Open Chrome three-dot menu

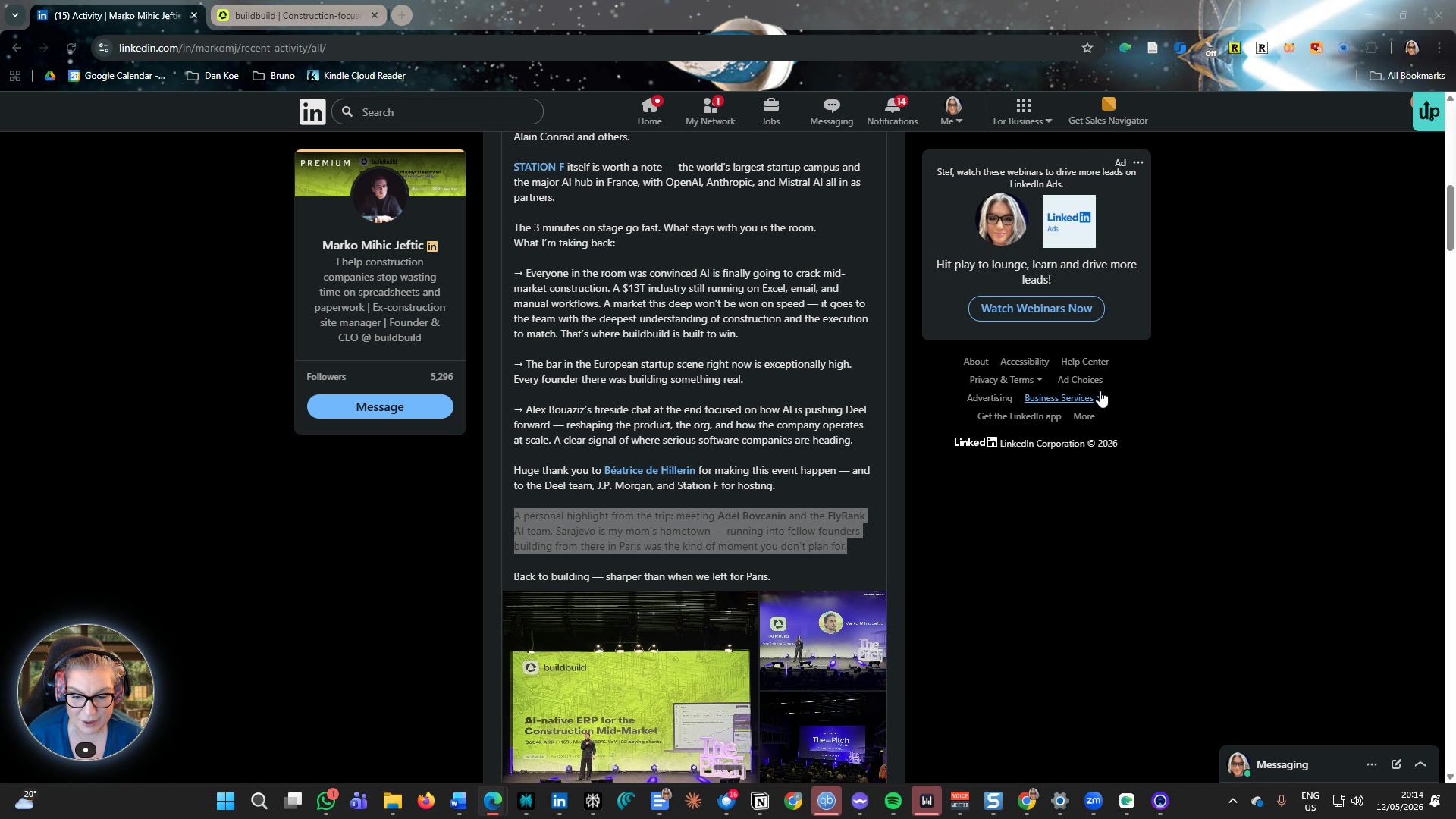1439,48
